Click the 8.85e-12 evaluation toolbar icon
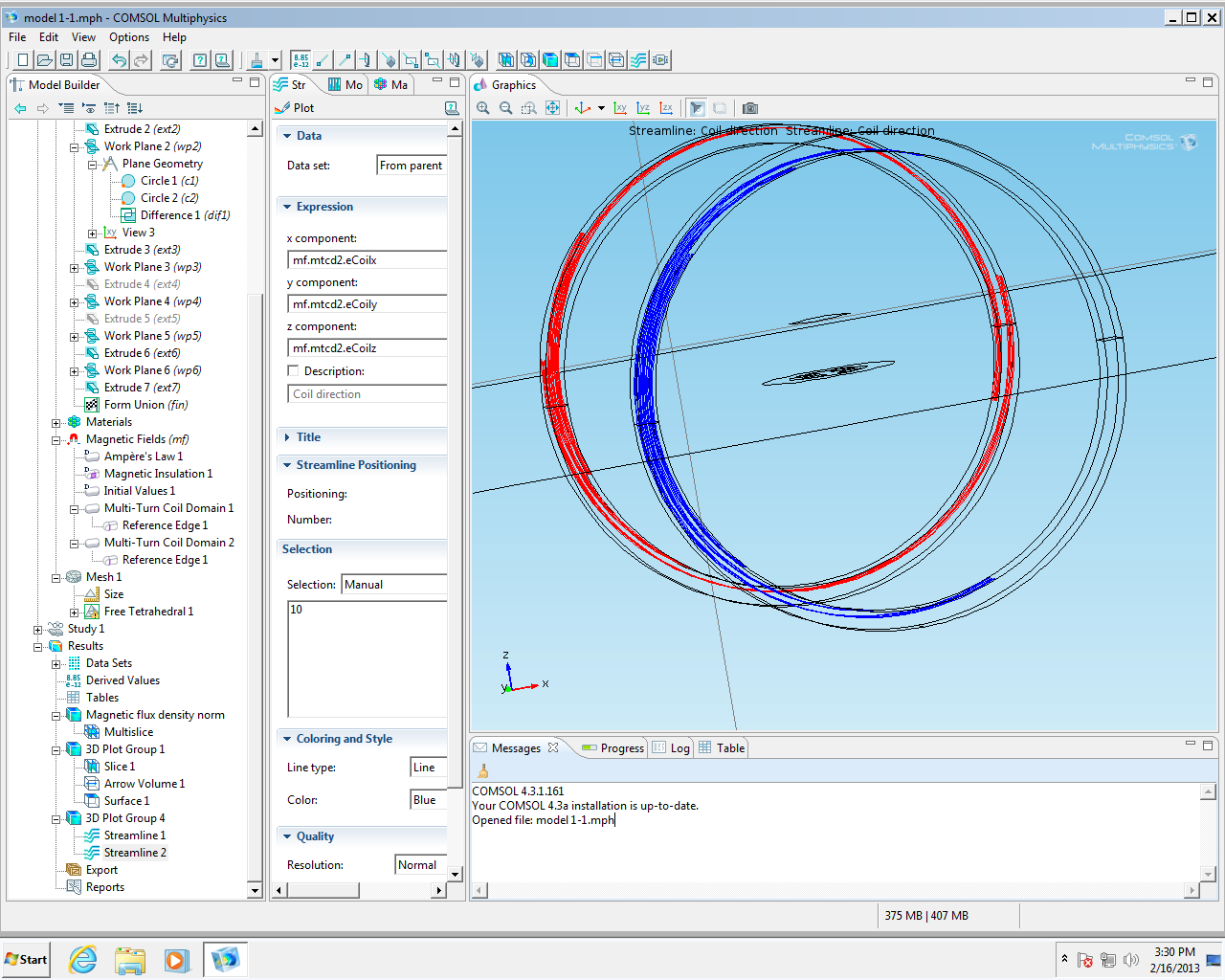The width and height of the screenshot is (1225, 980). [x=301, y=60]
